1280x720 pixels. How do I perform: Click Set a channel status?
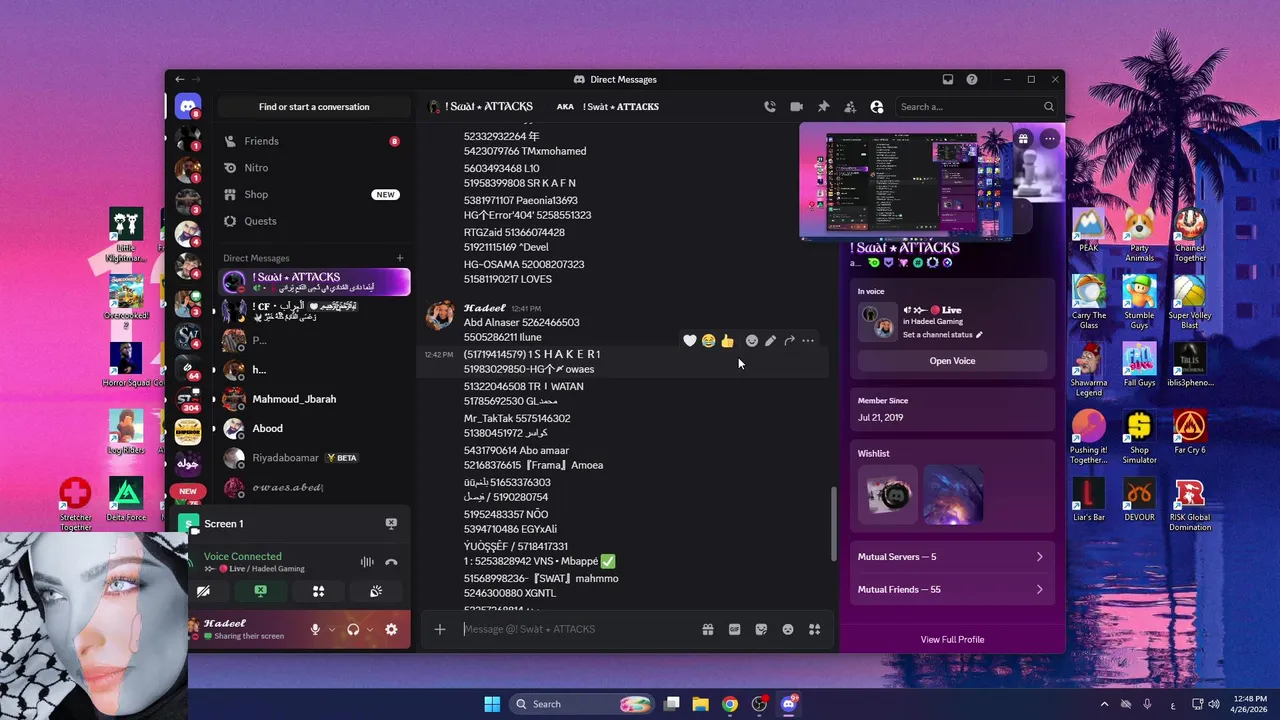point(943,335)
